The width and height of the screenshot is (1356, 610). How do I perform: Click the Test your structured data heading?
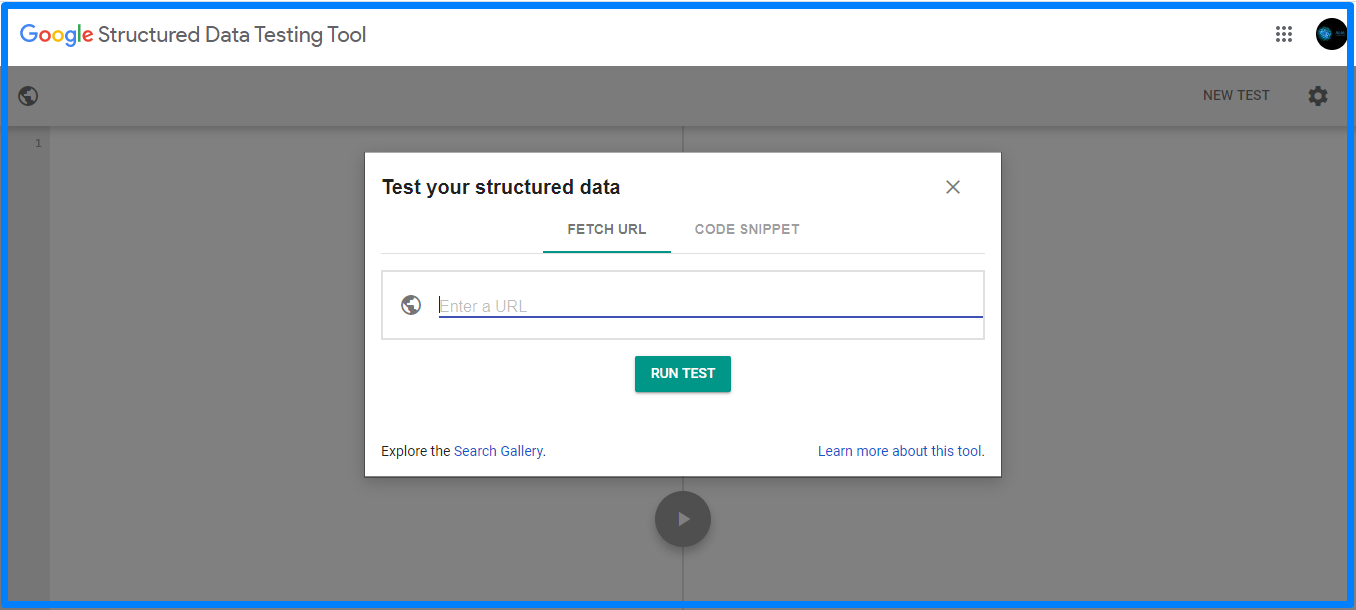501,187
